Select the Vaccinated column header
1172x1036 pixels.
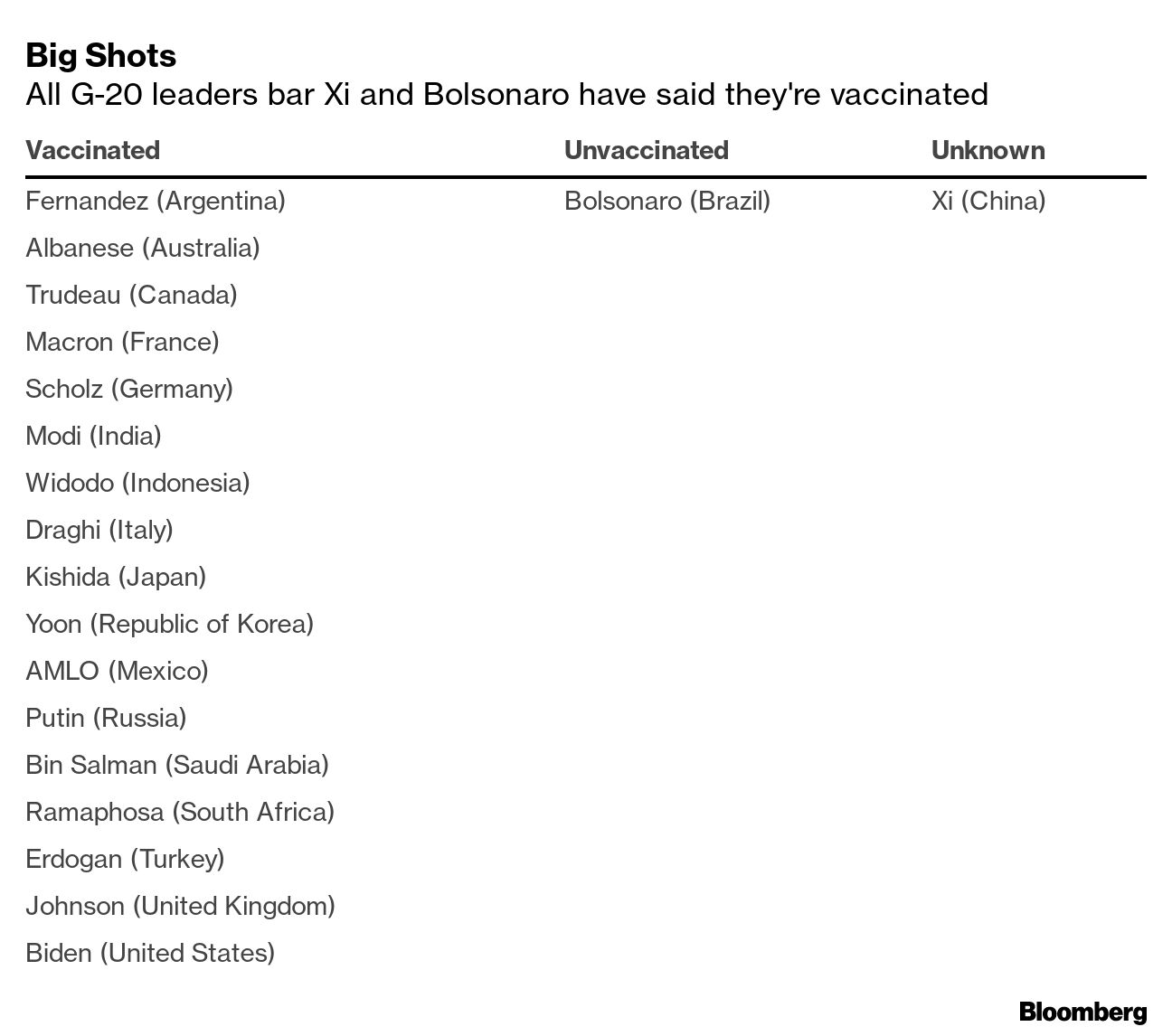92,150
